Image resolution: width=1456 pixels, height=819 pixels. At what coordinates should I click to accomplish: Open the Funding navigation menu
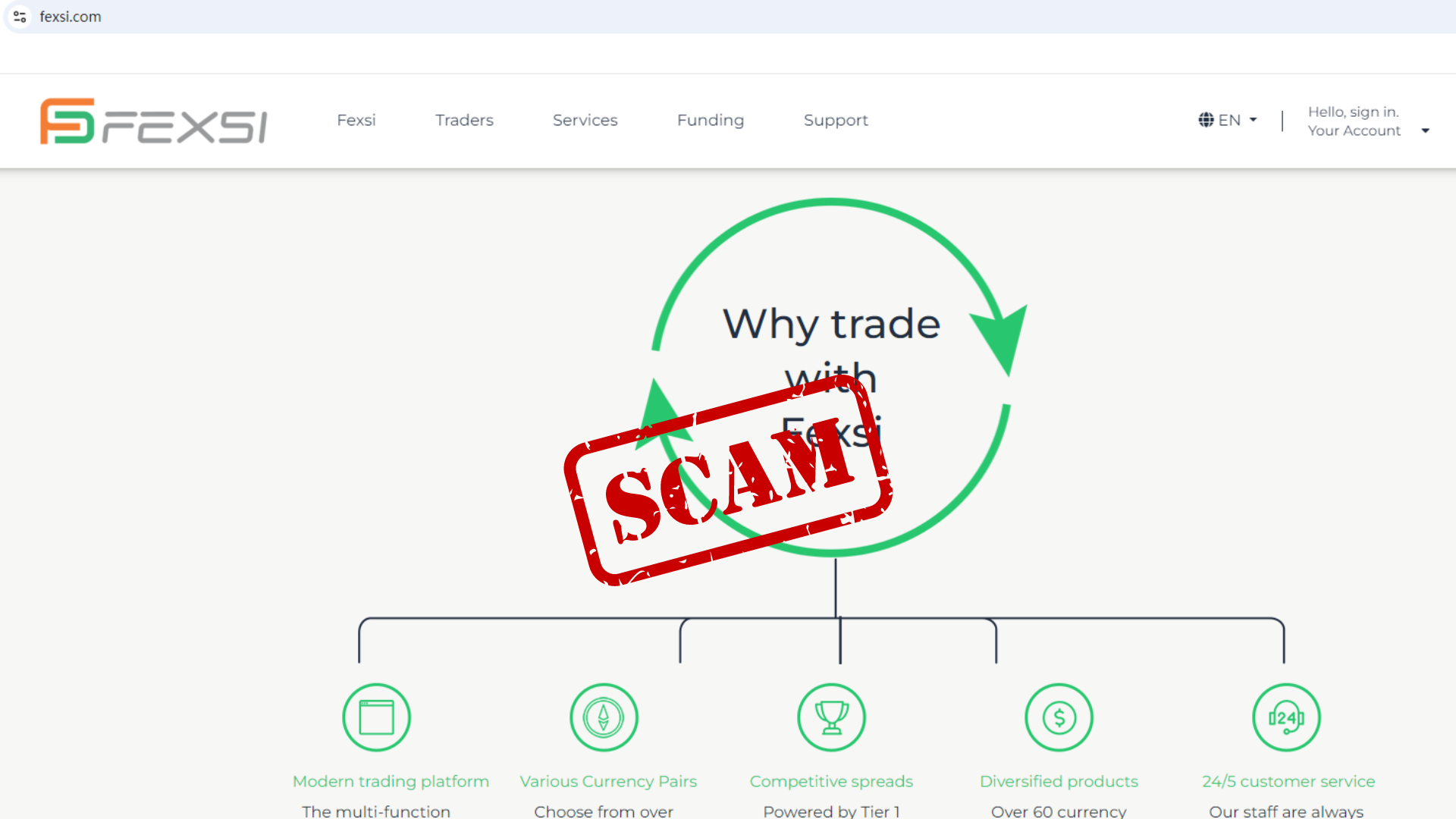pyautogui.click(x=711, y=120)
